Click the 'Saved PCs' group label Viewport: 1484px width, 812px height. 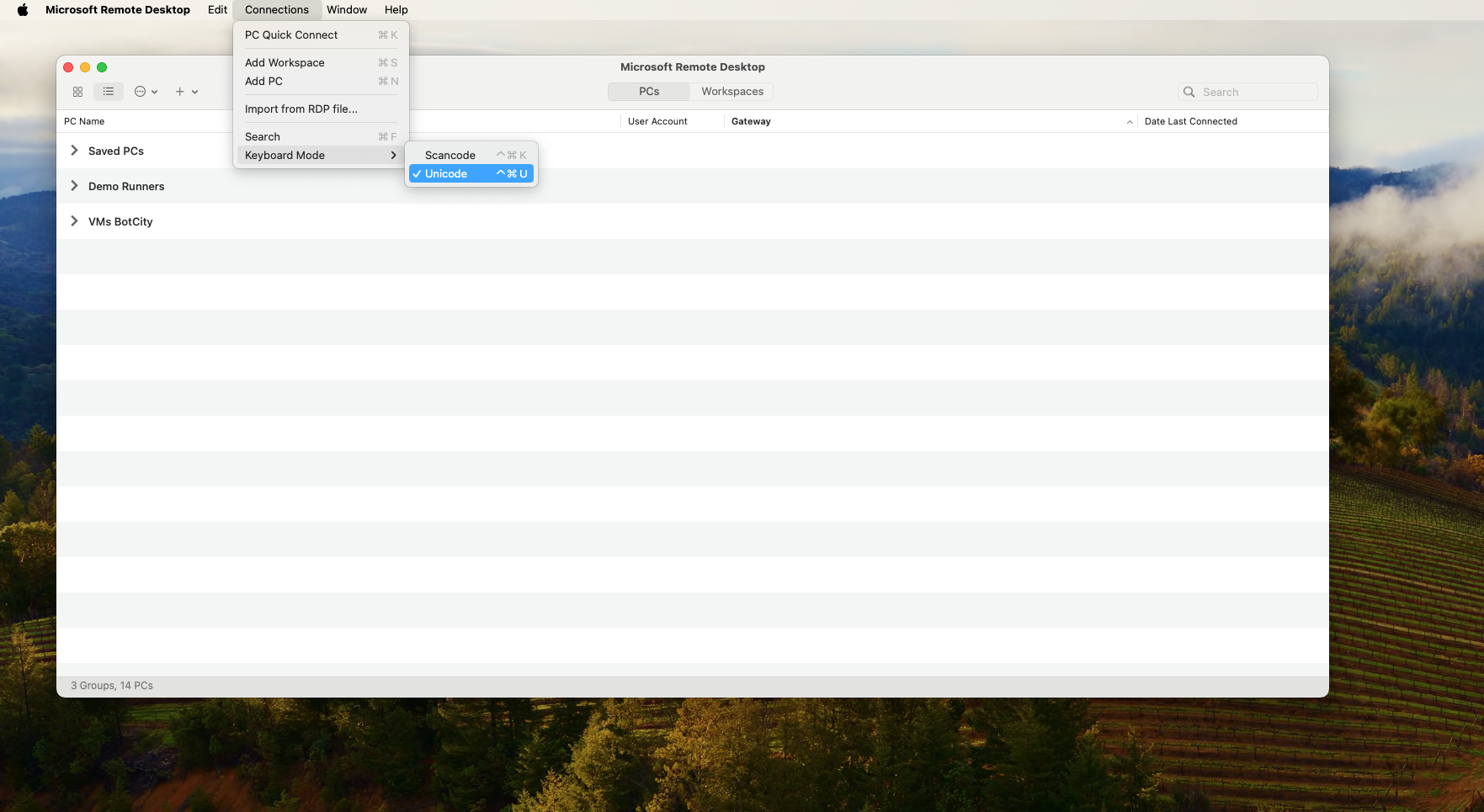tap(116, 151)
